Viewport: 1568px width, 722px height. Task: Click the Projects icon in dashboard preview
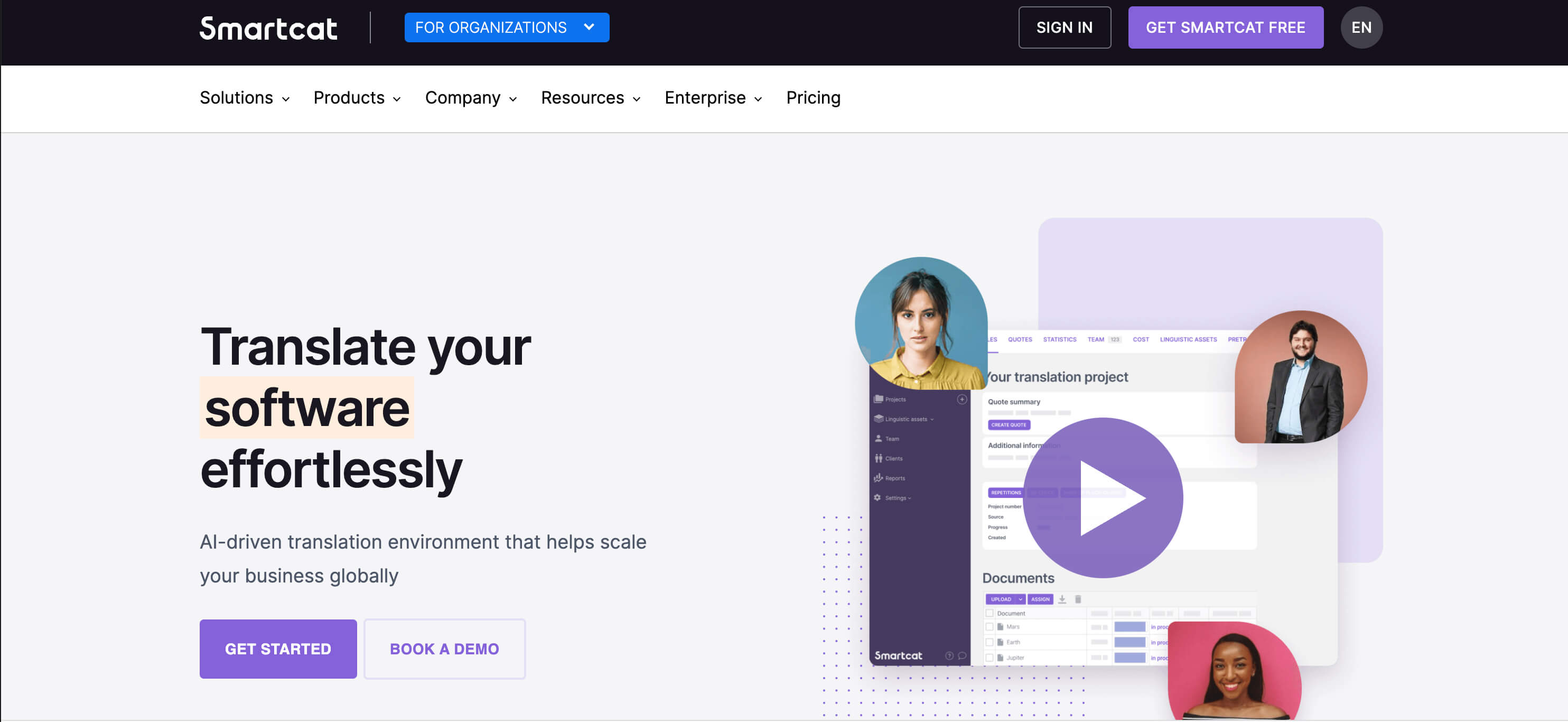point(879,400)
